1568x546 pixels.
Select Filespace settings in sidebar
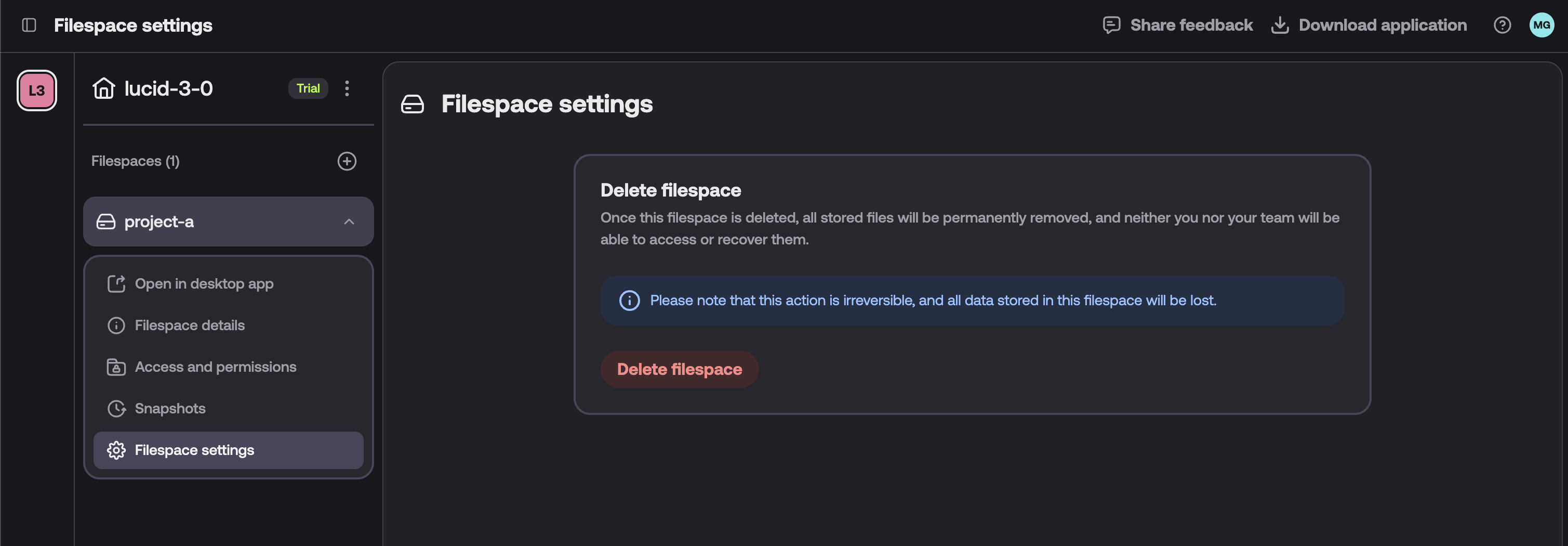pyautogui.click(x=228, y=450)
